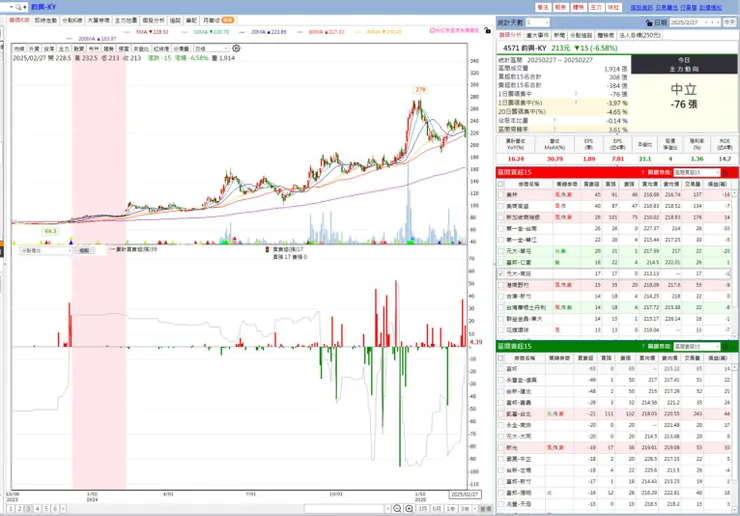Click the 看法 button at top
740x516 pixels.
543,8
